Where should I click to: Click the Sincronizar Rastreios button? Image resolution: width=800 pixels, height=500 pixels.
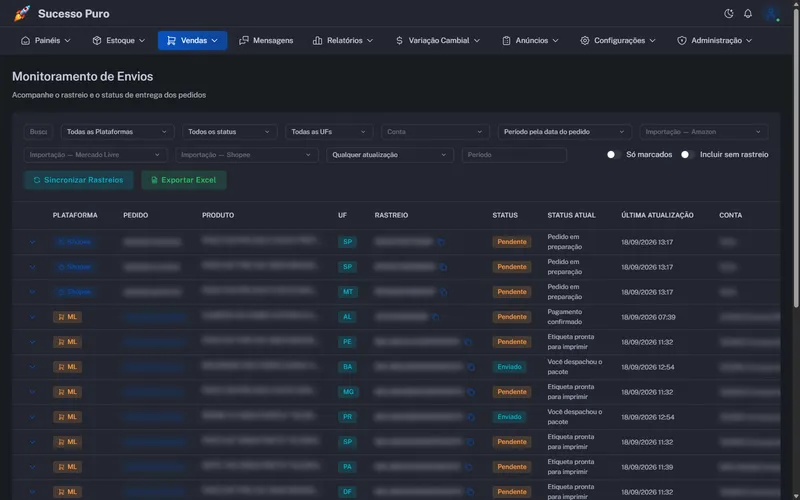pyautogui.click(x=79, y=180)
